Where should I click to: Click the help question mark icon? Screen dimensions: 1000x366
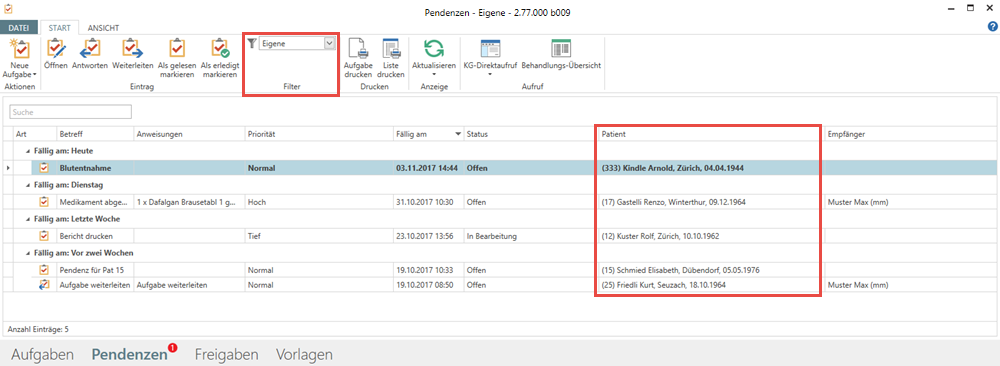(992, 27)
